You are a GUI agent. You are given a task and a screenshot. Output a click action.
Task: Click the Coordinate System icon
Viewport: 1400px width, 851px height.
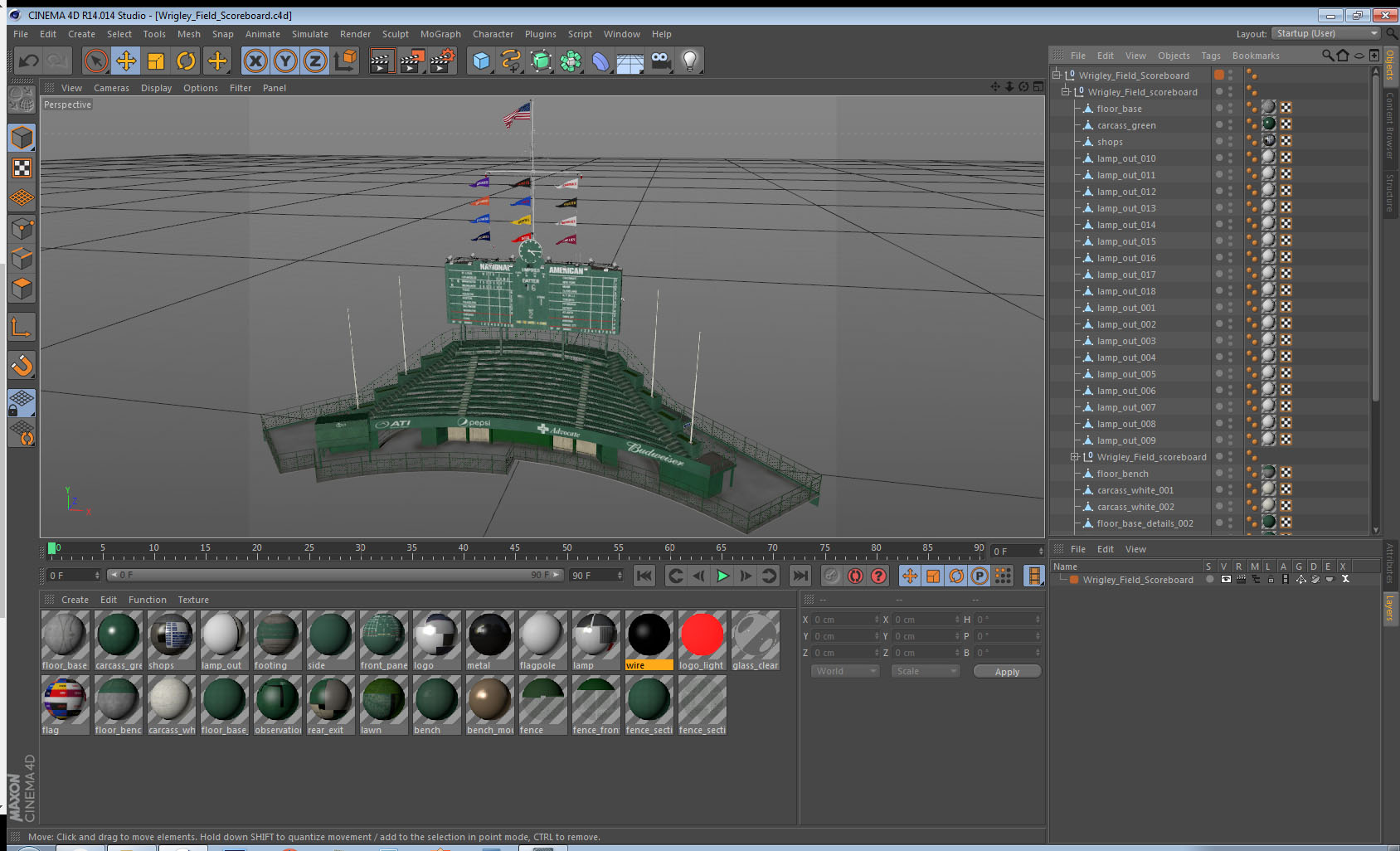pyautogui.click(x=345, y=61)
